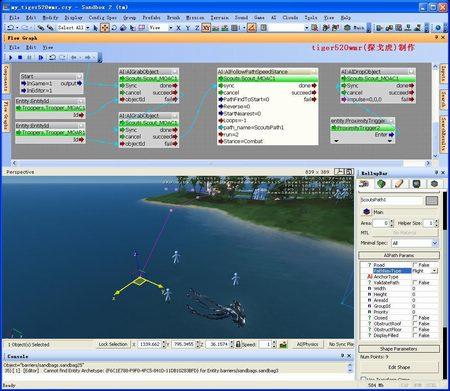The image size is (450, 391).
Task: Click the Rotate tool next to Move
Action: pyautogui.click(x=114, y=28)
